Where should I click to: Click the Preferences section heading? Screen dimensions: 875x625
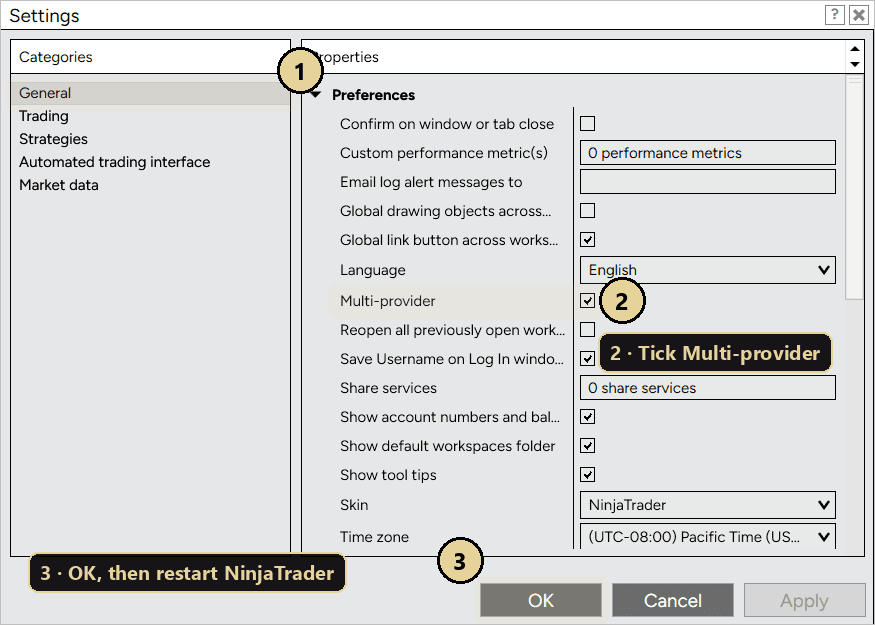click(373, 95)
